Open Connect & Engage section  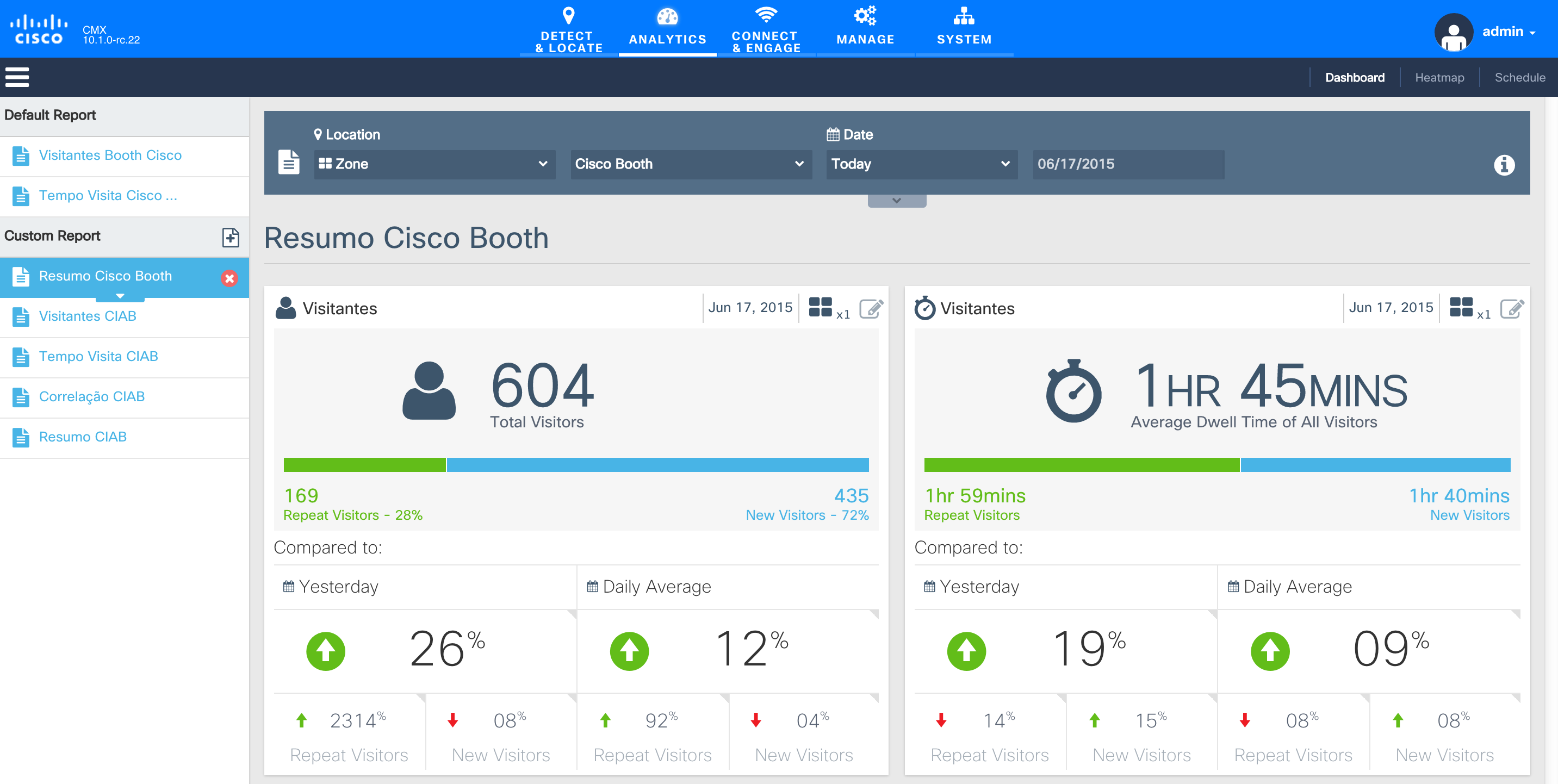click(766, 29)
